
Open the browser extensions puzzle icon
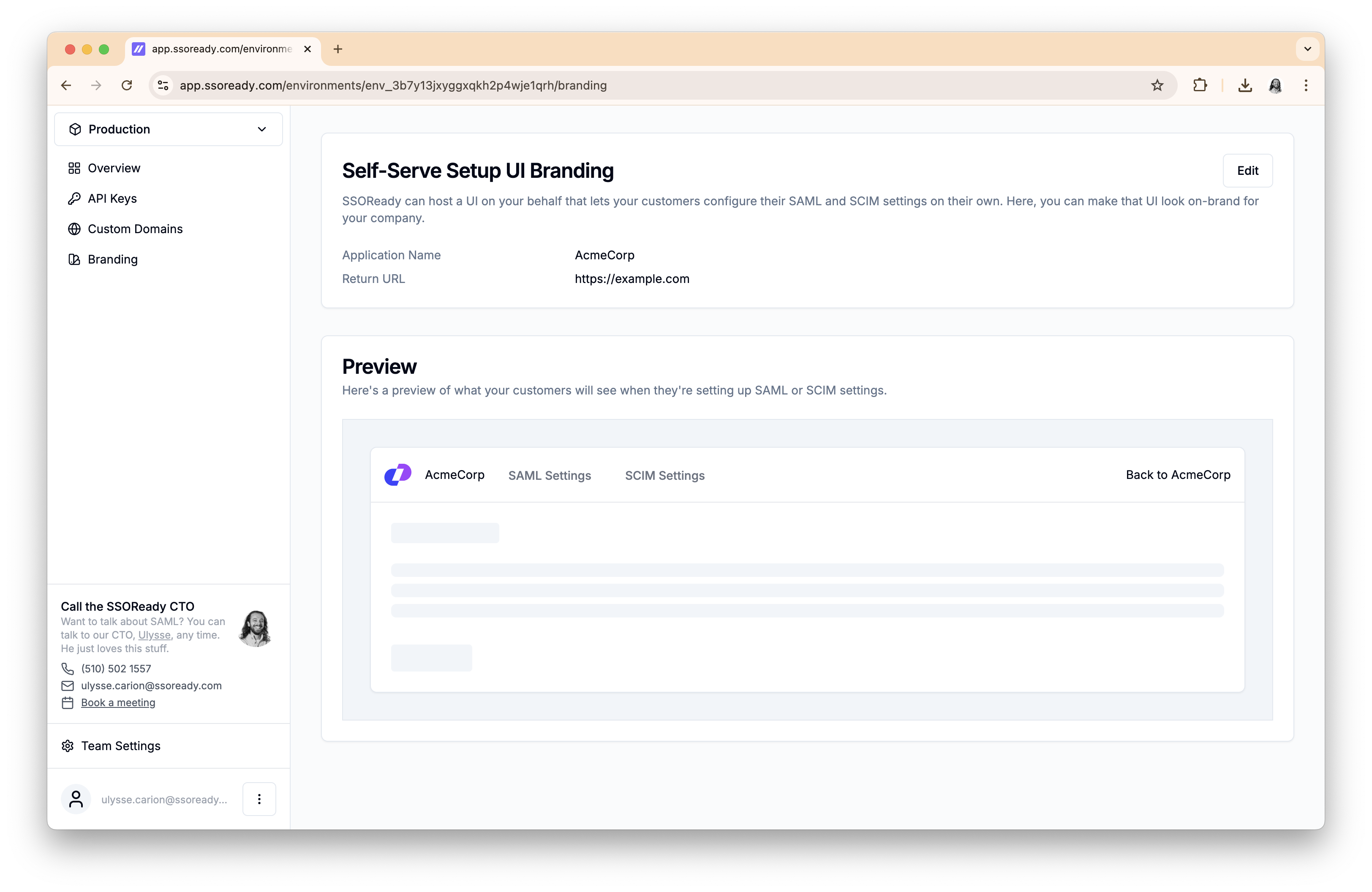(1200, 85)
